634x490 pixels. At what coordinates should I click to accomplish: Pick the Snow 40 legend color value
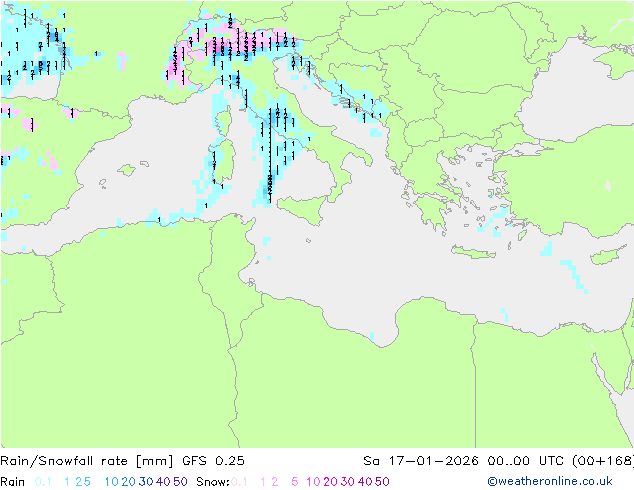pyautogui.click(x=365, y=482)
